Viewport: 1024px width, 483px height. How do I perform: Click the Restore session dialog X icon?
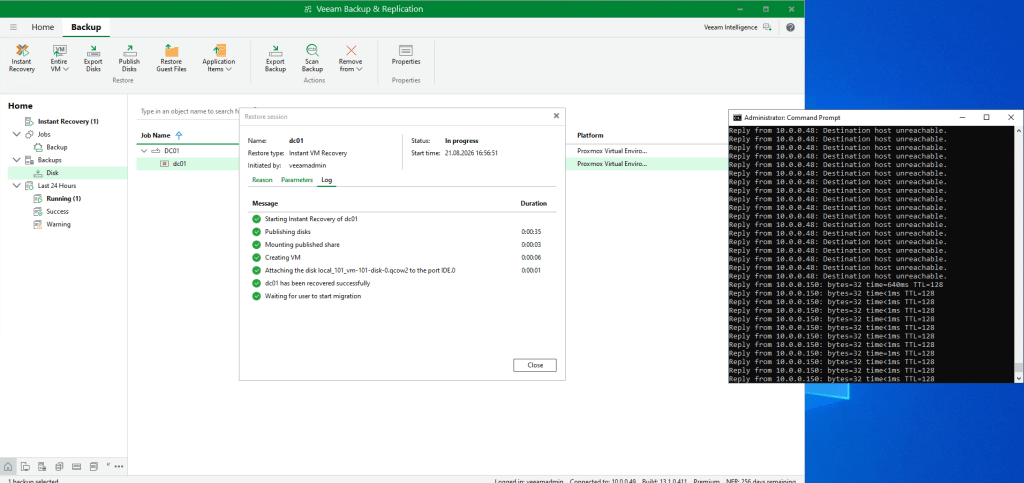tap(556, 116)
